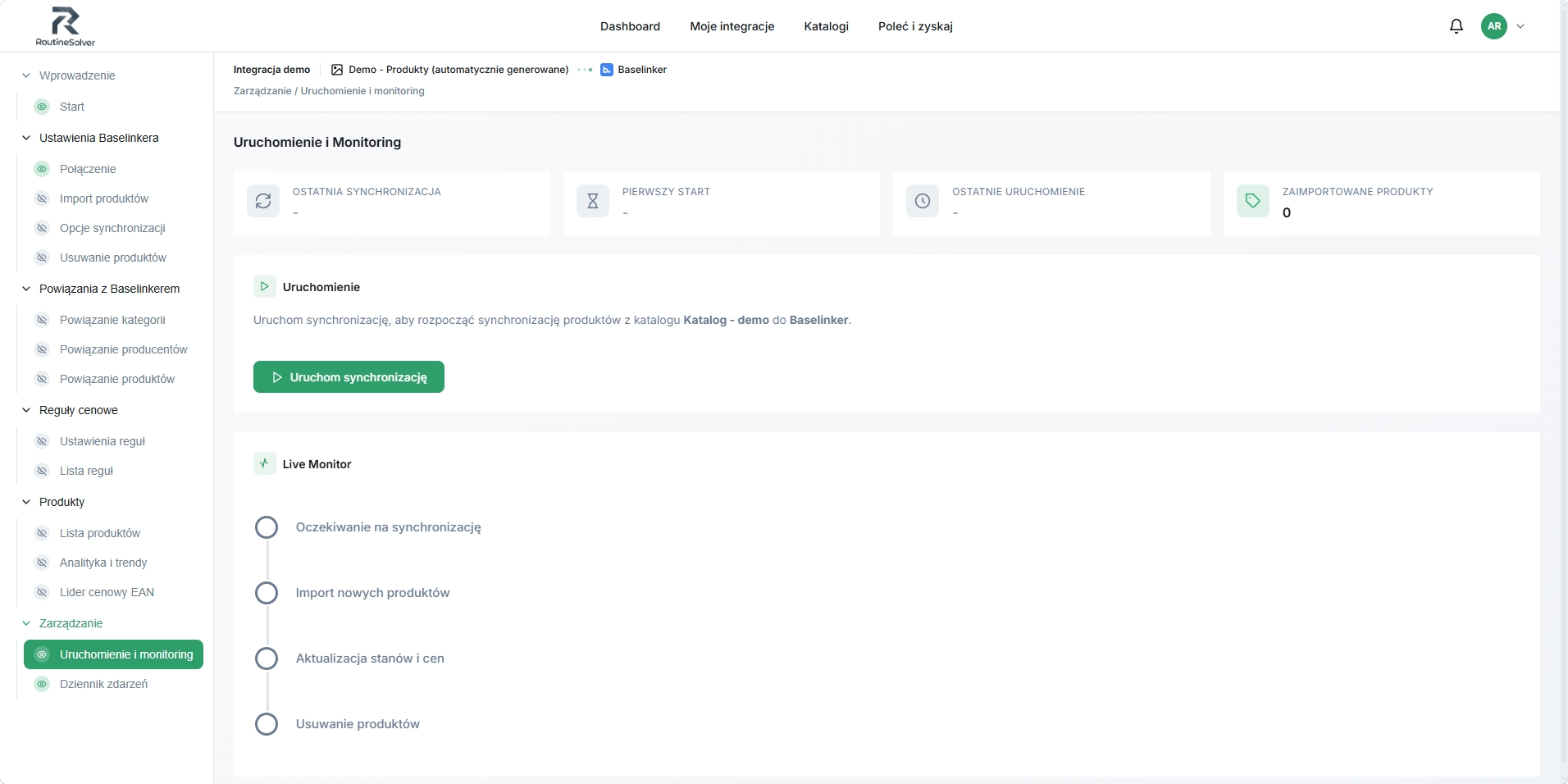Select Uruchomienie i monitoring sidebar item
This screenshot has height=784, width=1568.
click(x=113, y=654)
